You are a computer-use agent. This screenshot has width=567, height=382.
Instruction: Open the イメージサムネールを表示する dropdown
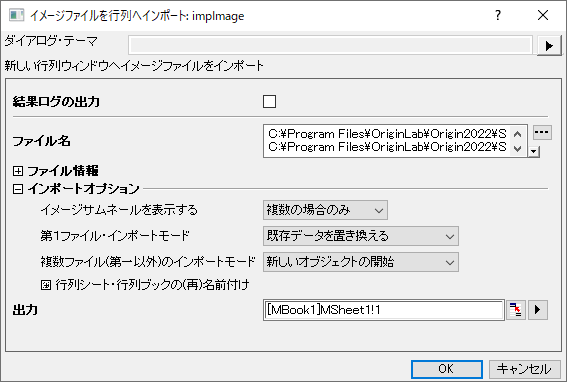coord(325,210)
